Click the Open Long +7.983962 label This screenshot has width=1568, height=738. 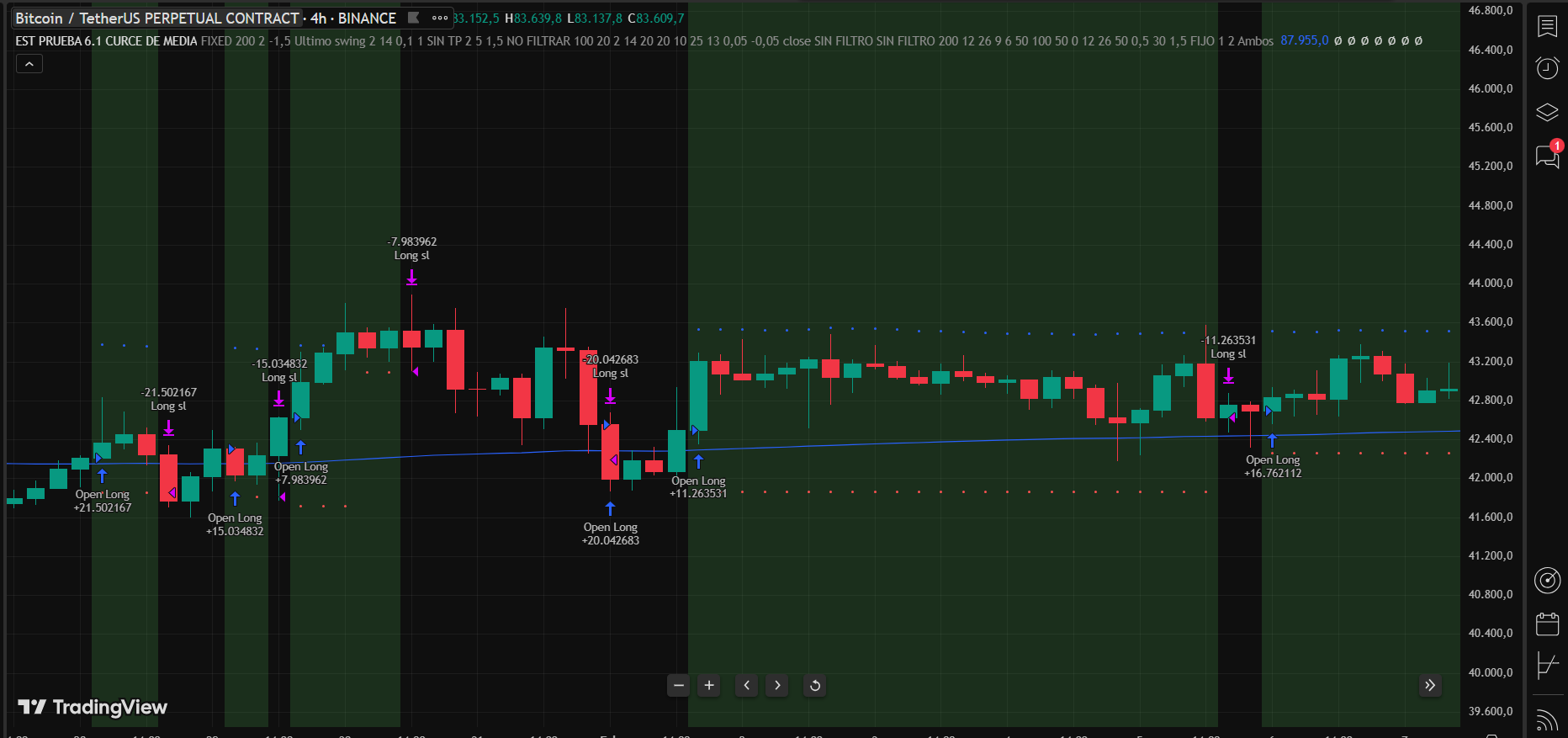tap(301, 473)
